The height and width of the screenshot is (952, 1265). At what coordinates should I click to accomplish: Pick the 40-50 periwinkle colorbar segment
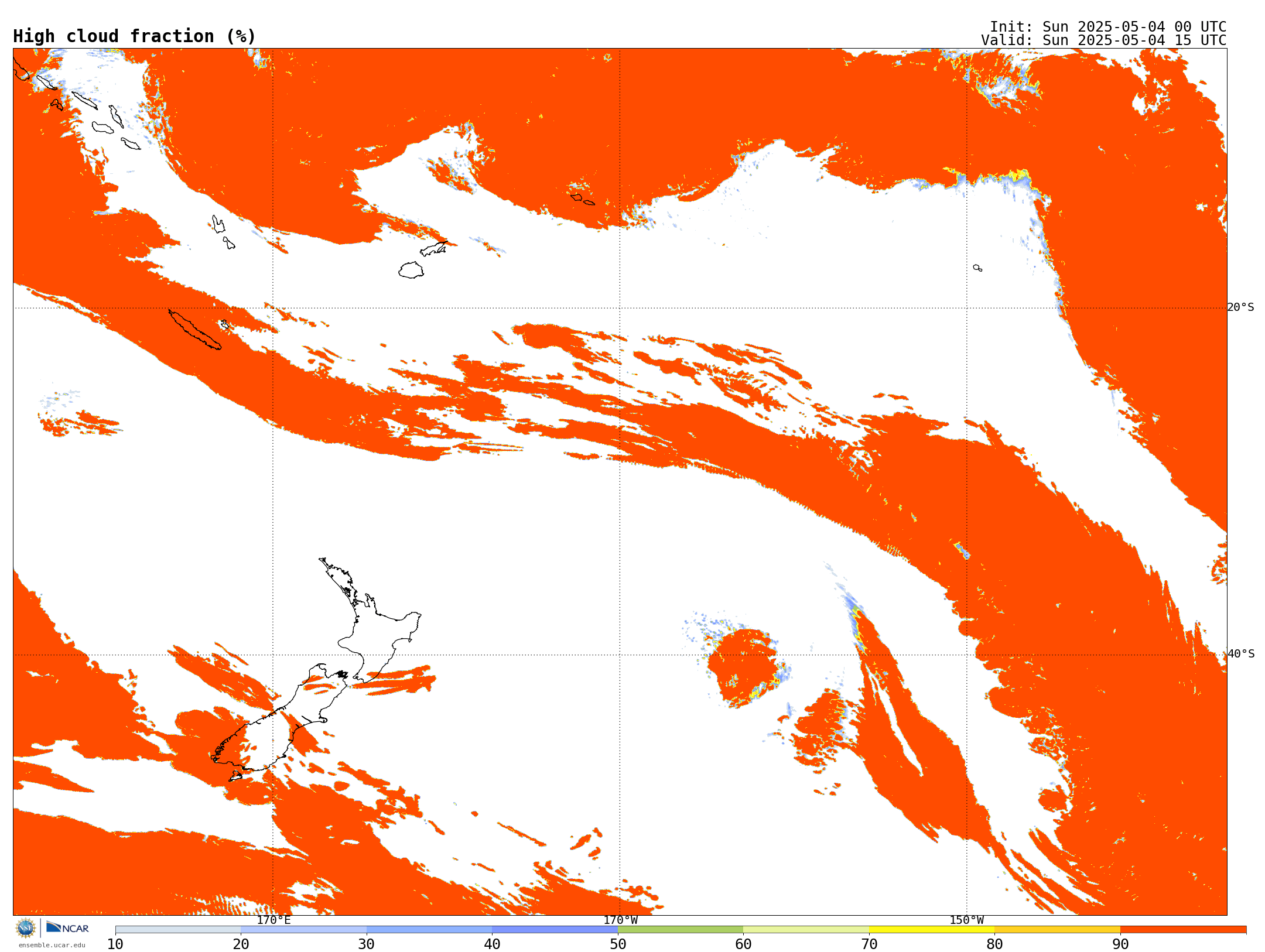555,930
